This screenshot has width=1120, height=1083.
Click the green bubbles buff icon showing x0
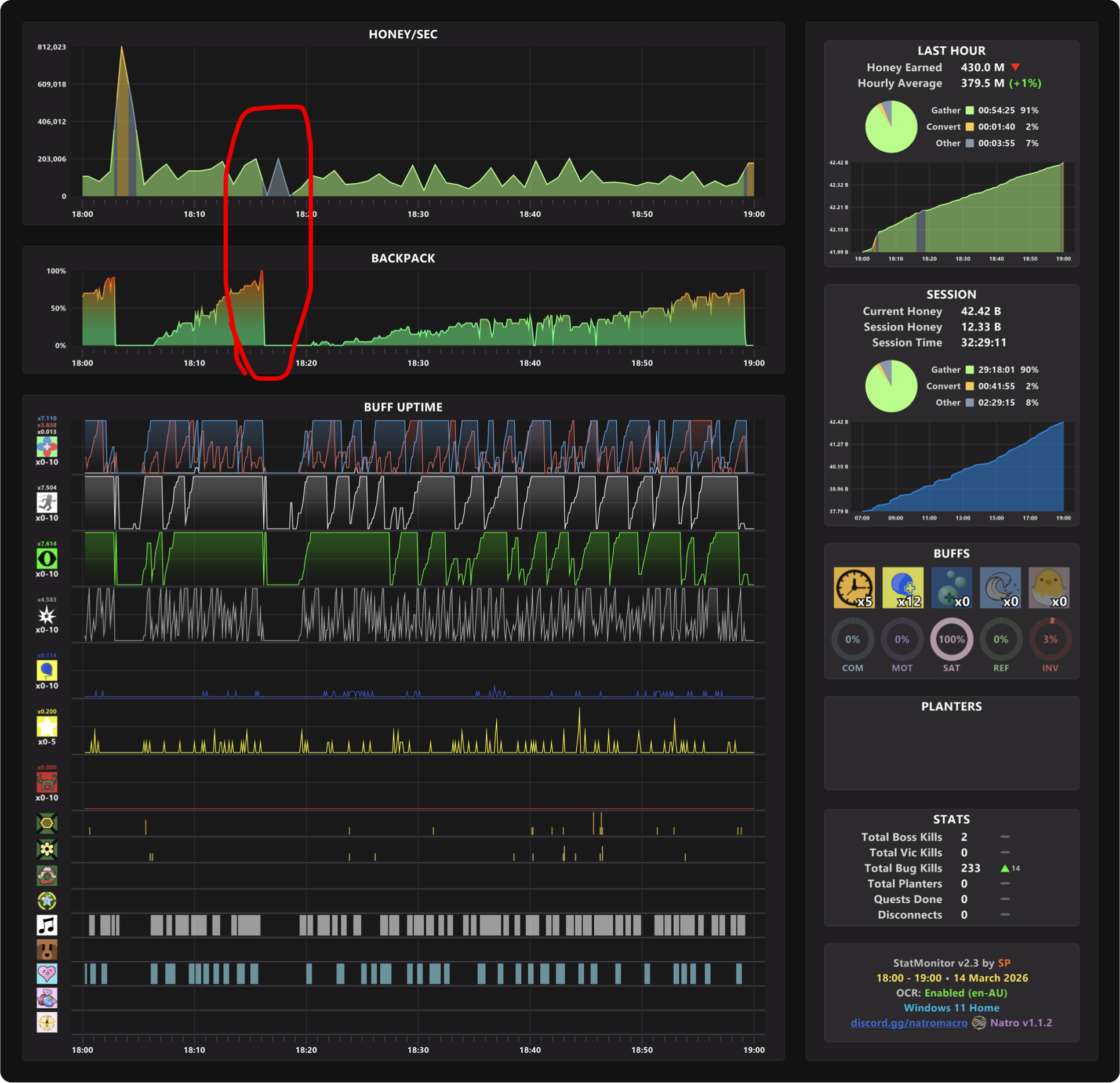point(951,587)
